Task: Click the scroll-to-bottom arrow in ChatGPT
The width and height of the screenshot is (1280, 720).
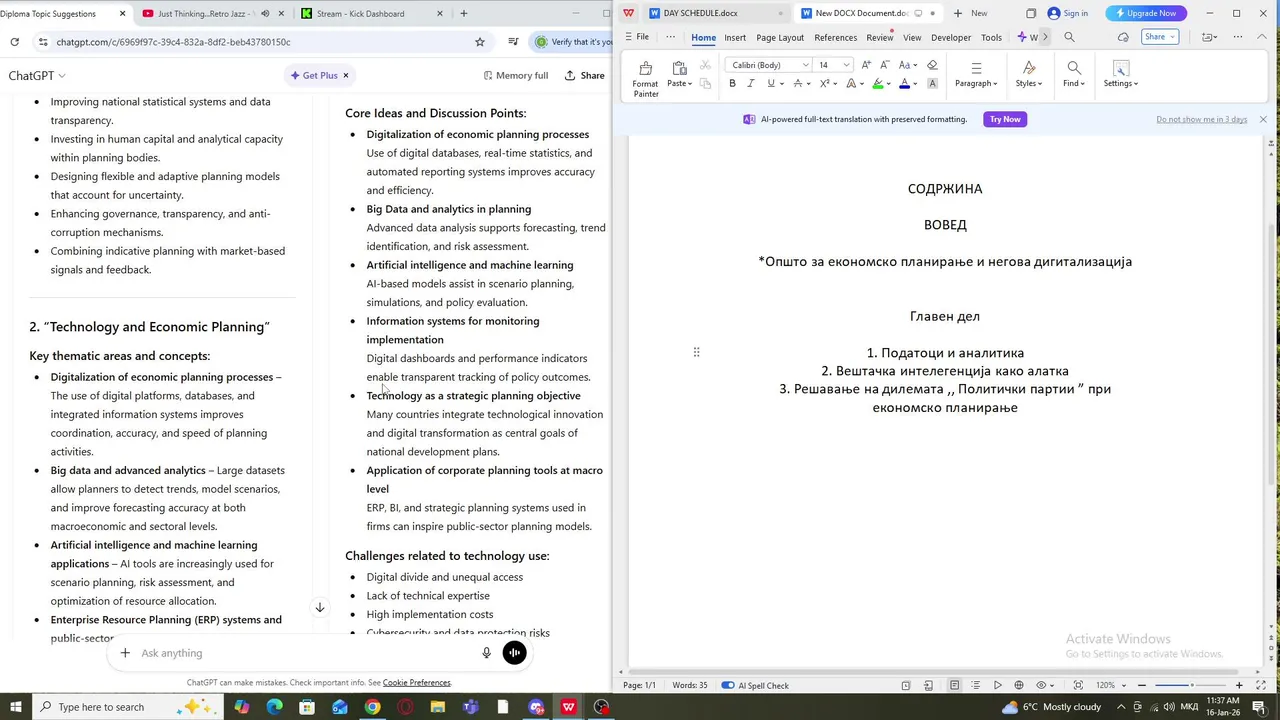Action: (x=320, y=607)
